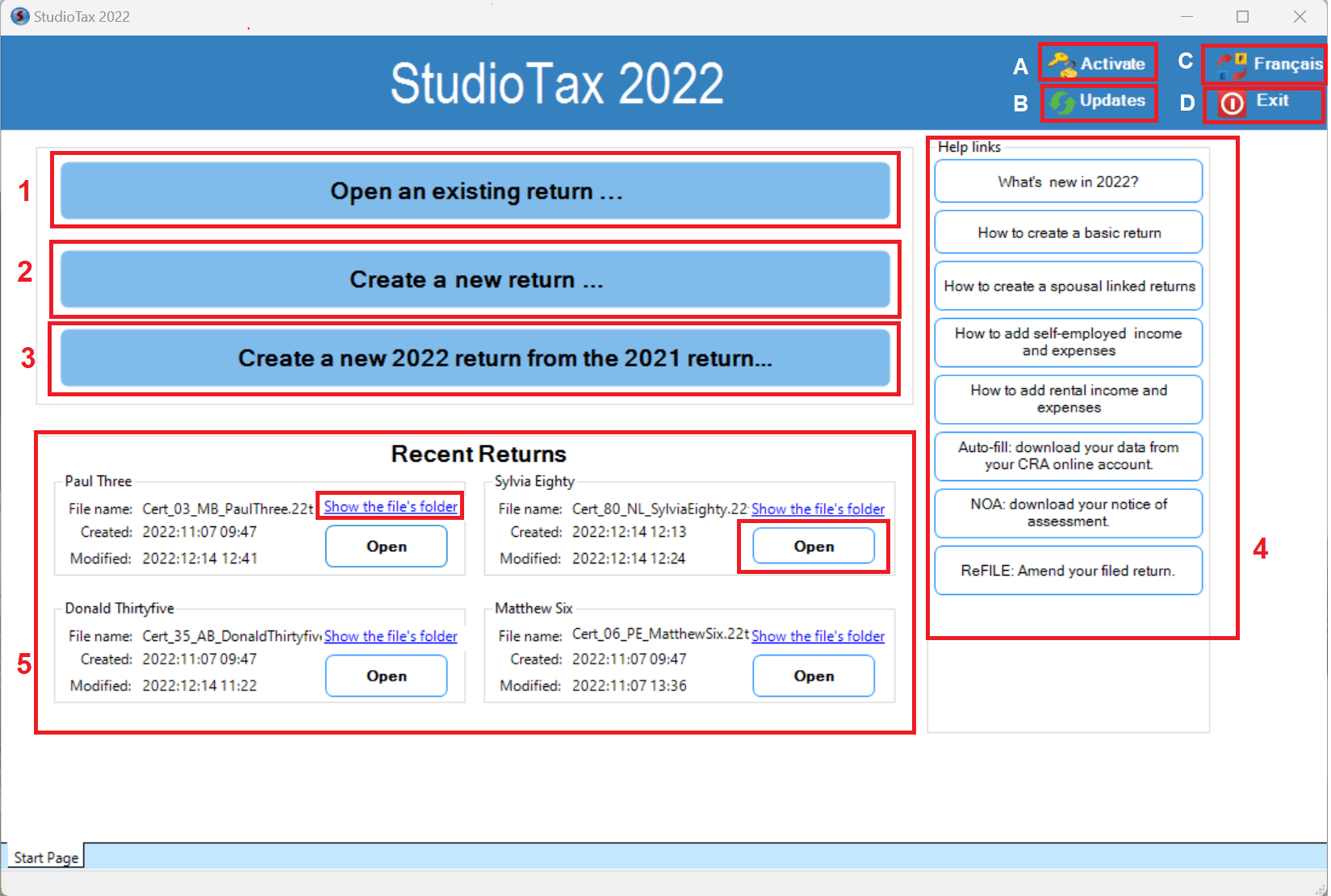
Task: Open Sylvia Eighty's recent return
Action: pos(813,546)
